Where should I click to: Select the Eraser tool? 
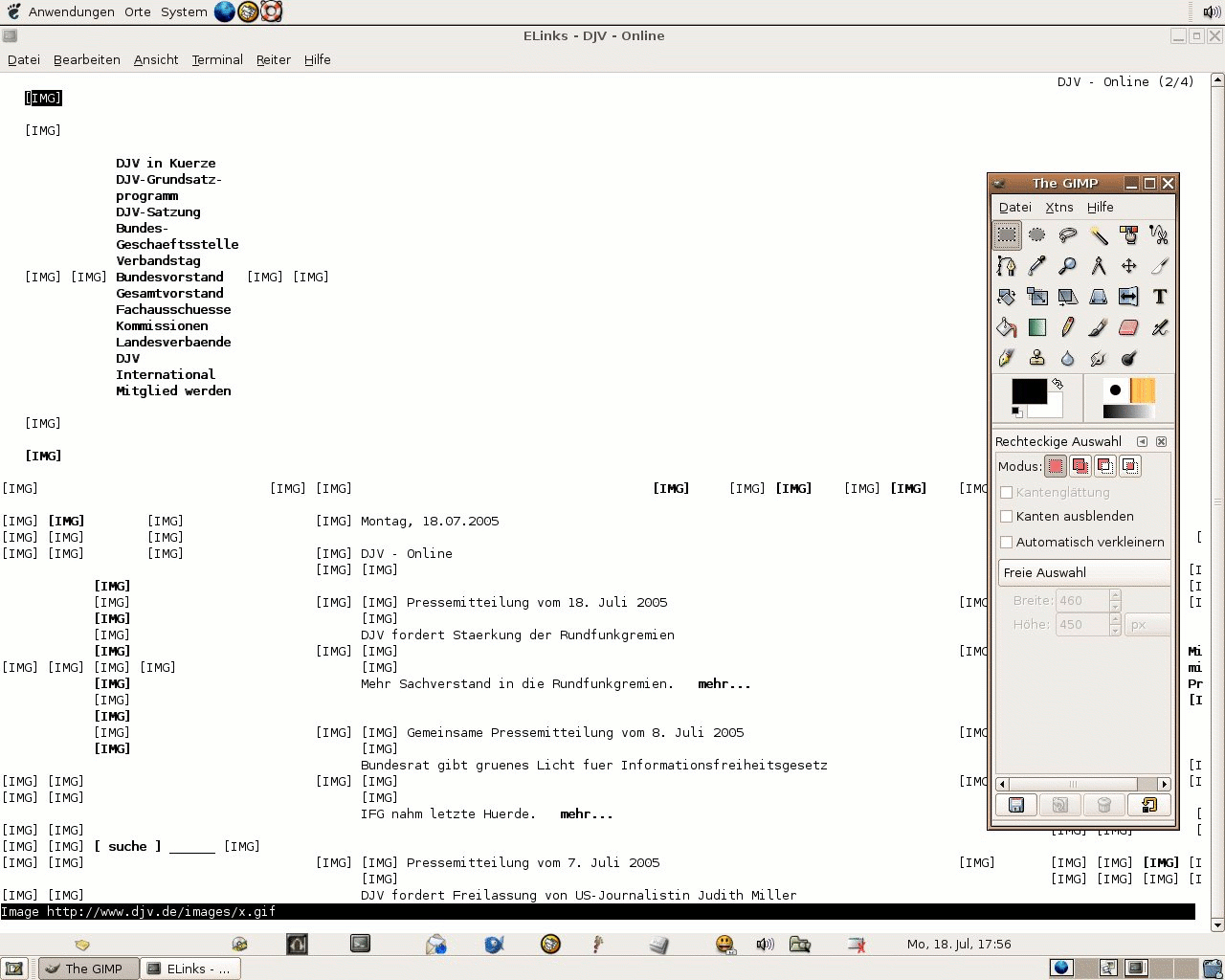(x=1129, y=327)
